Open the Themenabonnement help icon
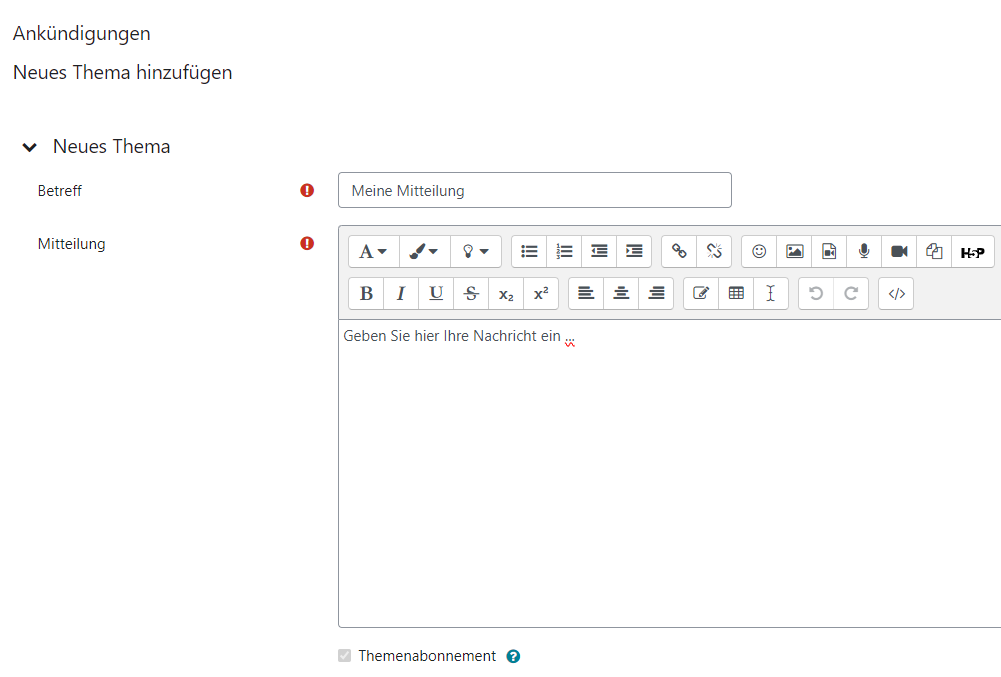Screen dimensions: 1001x677 point(513,657)
